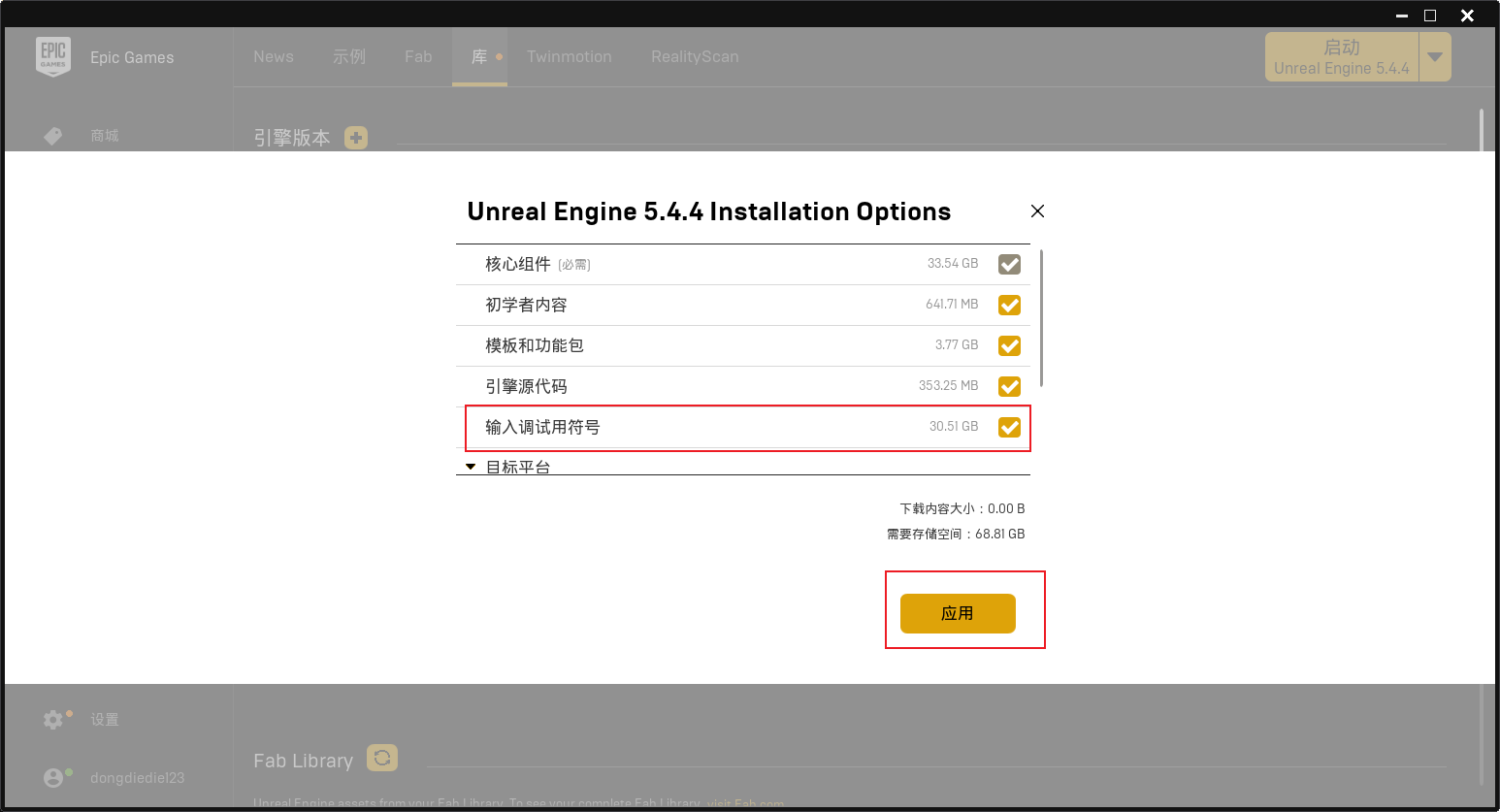
Task: Click the dongdiedie123 account name
Action: (x=137, y=778)
